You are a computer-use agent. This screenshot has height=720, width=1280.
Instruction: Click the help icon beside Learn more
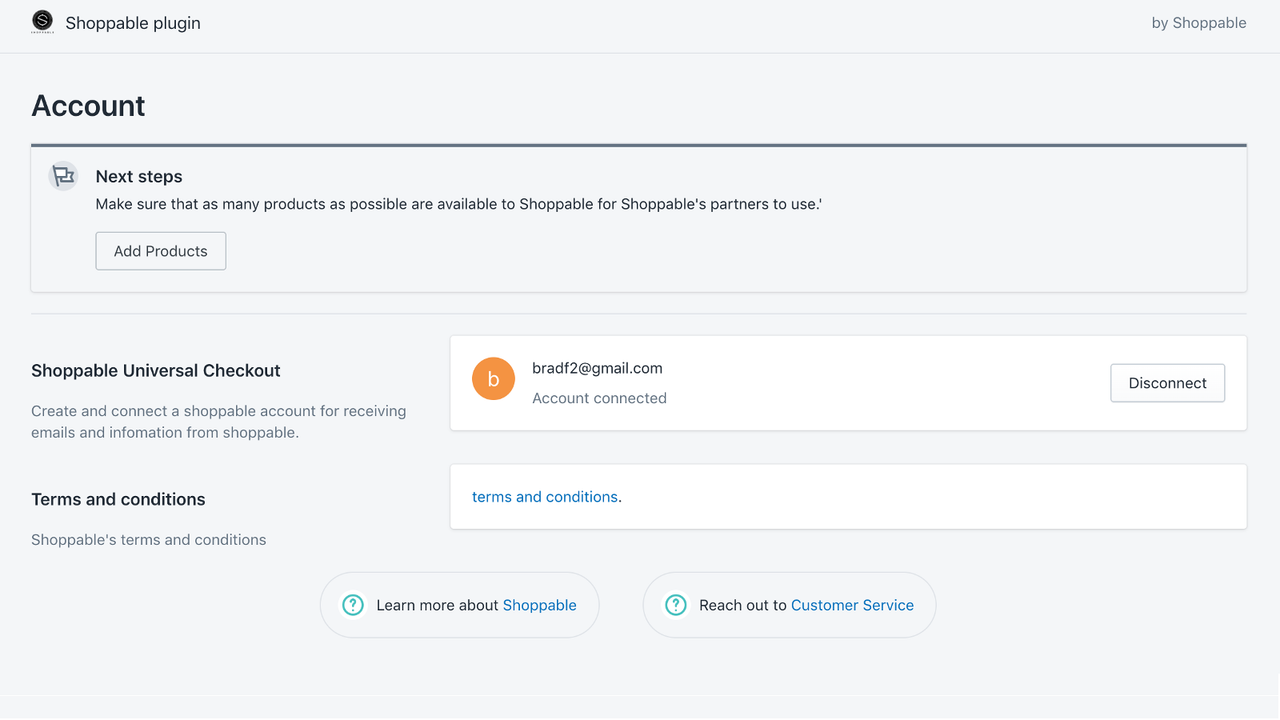tap(352, 605)
